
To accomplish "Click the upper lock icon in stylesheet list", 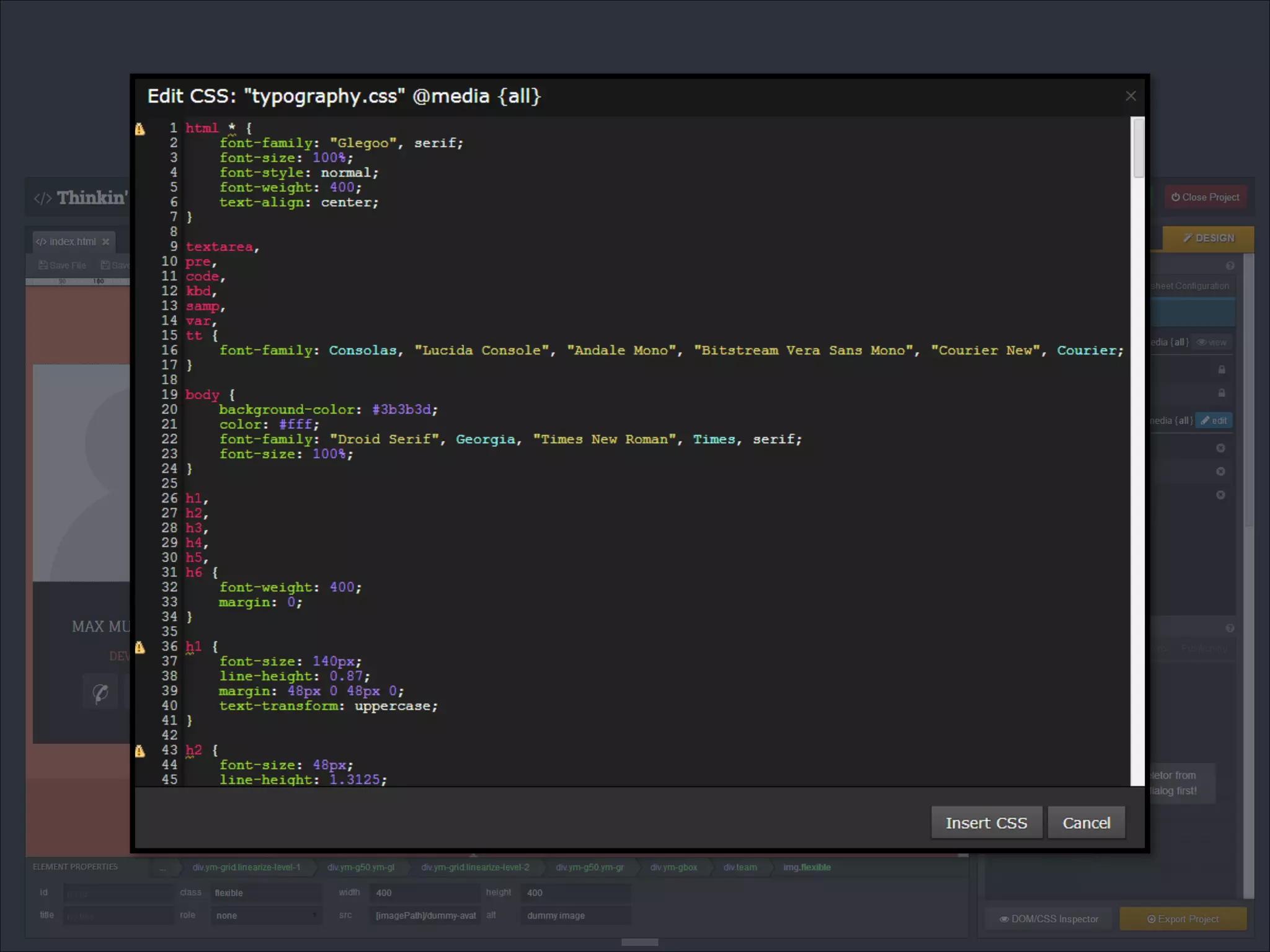I will point(1222,369).
